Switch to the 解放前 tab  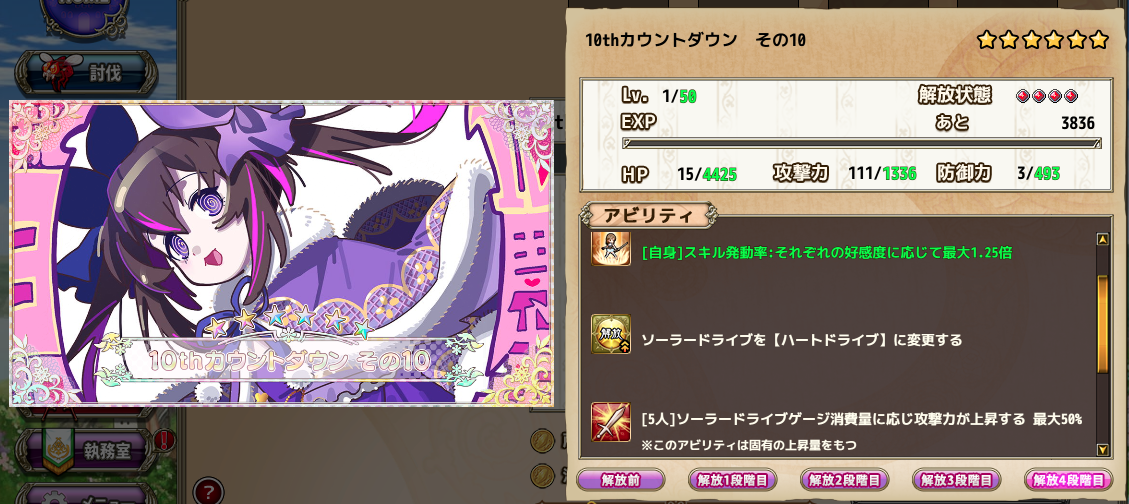click(x=620, y=480)
